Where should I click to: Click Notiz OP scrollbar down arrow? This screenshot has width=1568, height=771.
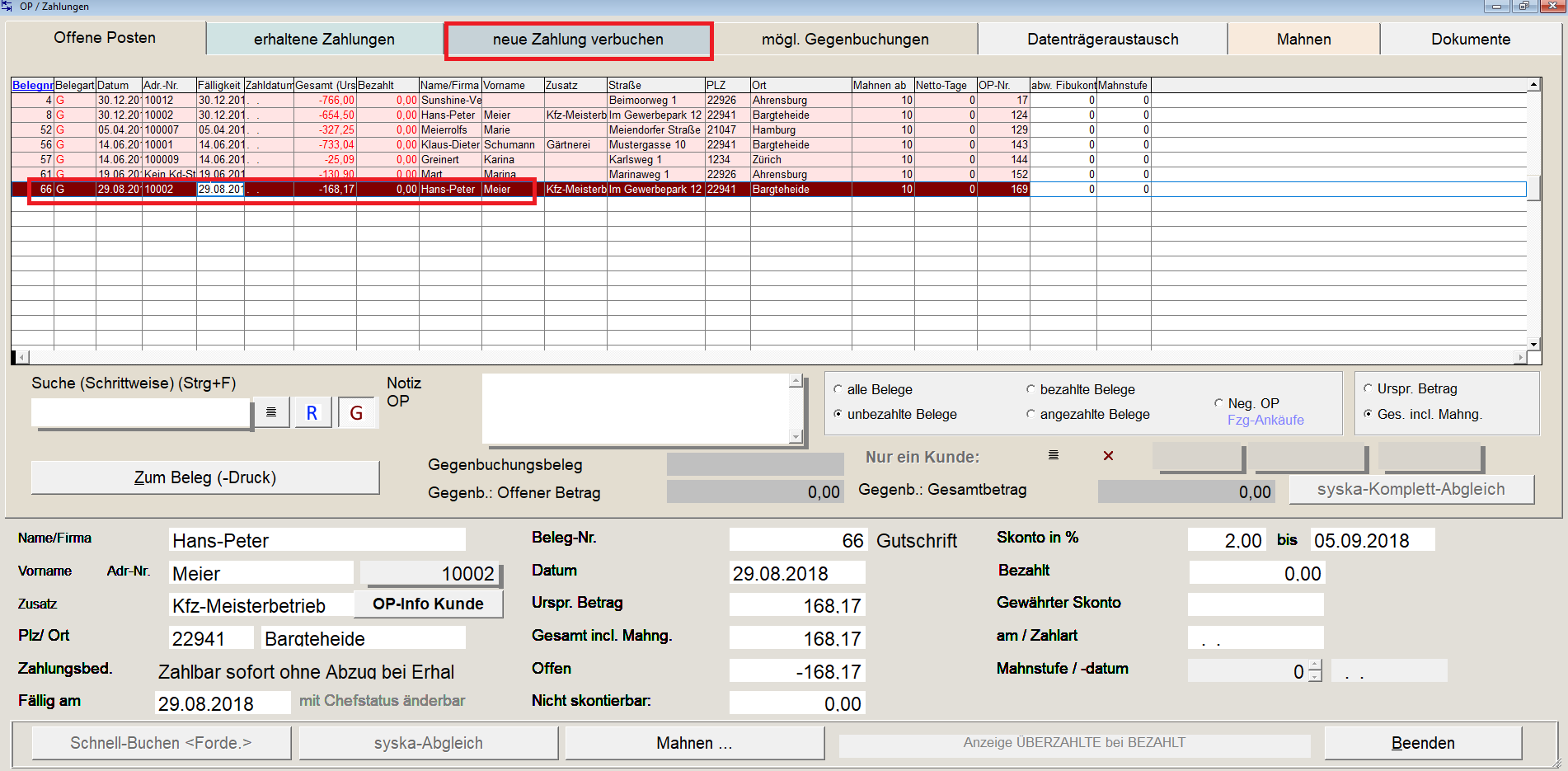[796, 437]
